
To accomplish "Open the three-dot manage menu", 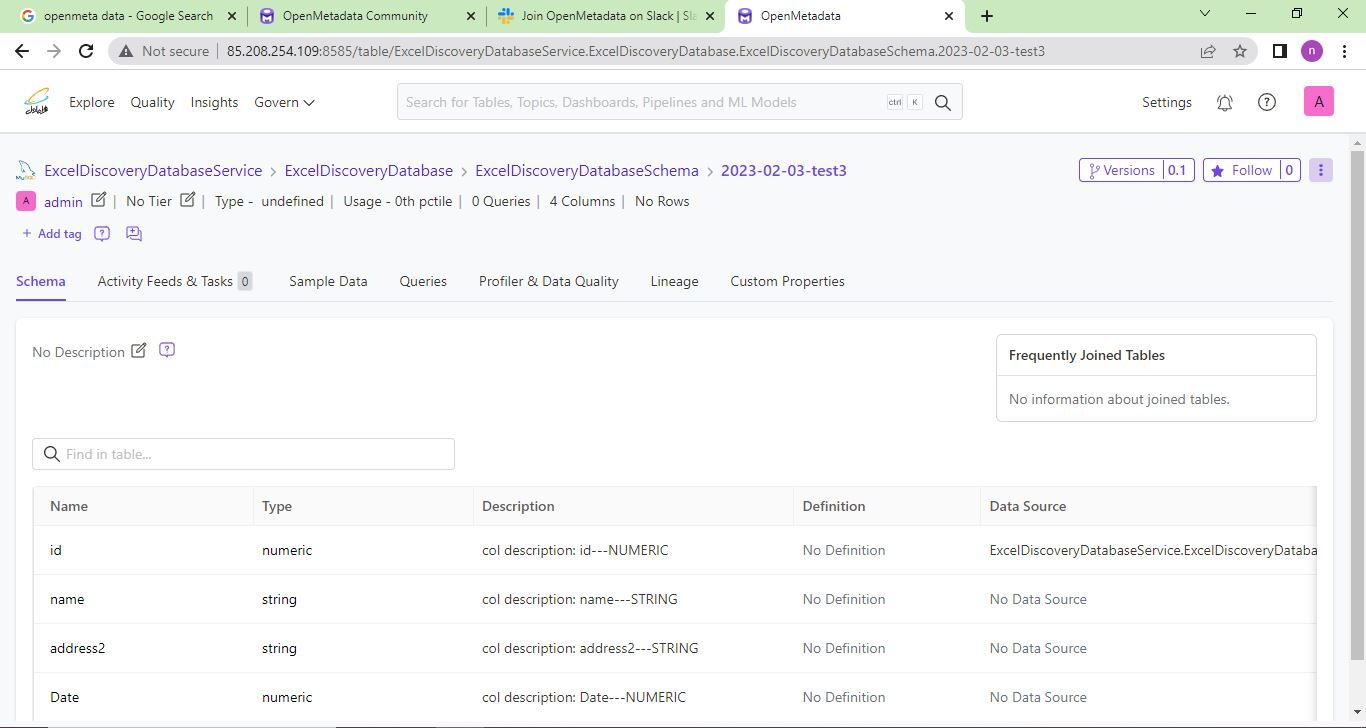I will 1320,170.
